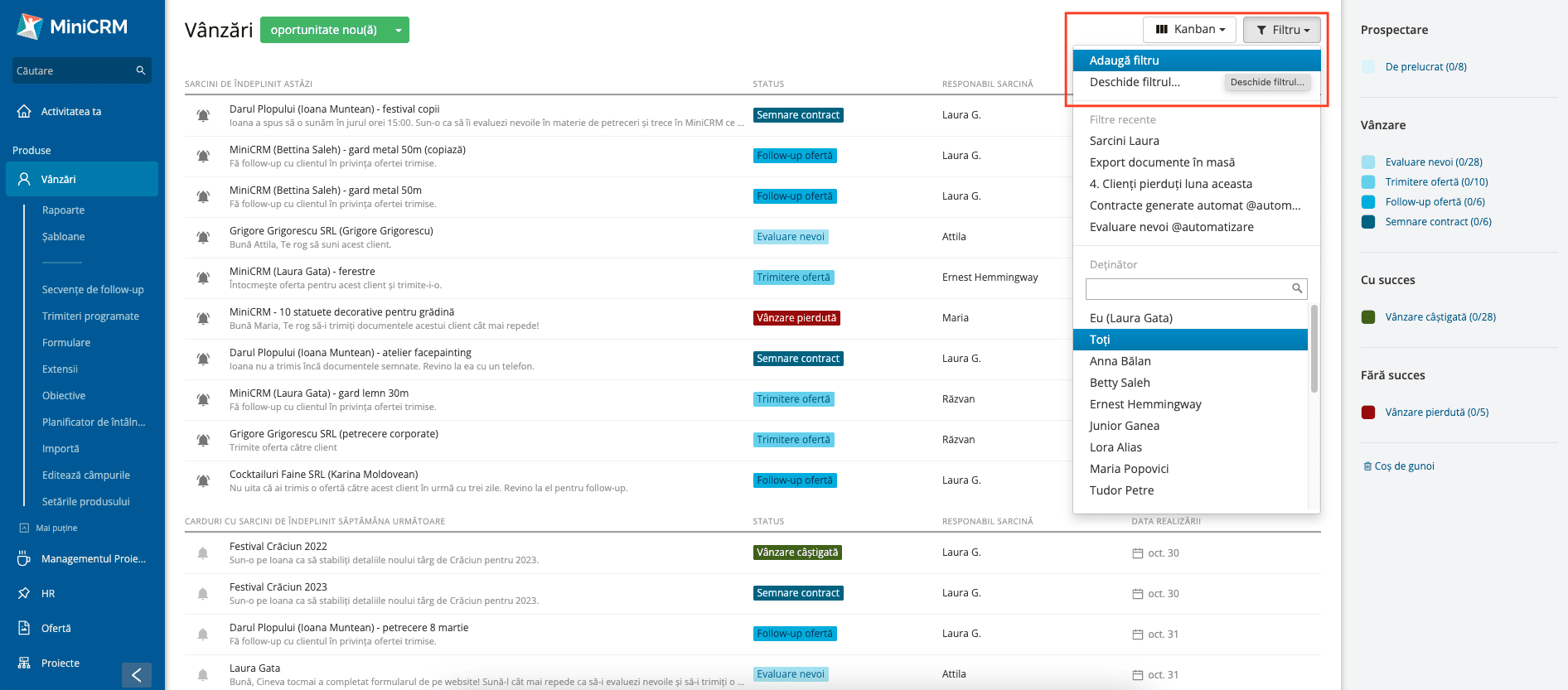Click bell icon for festival copii task

(x=203, y=115)
